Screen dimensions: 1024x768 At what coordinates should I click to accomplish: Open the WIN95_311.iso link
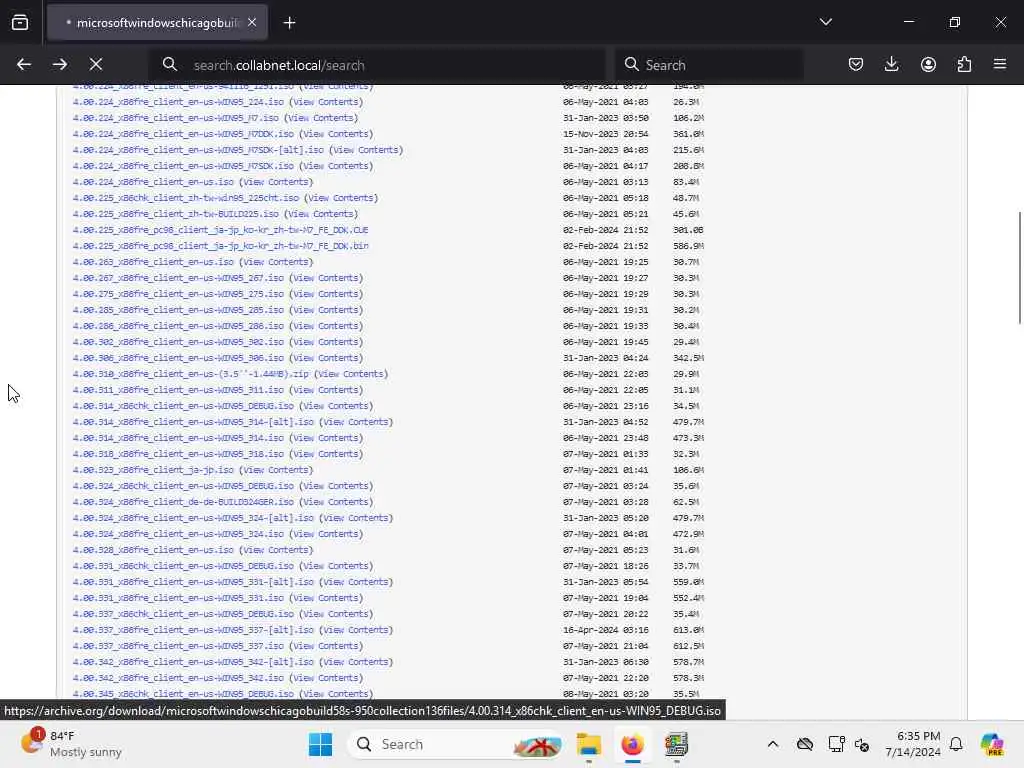178,390
